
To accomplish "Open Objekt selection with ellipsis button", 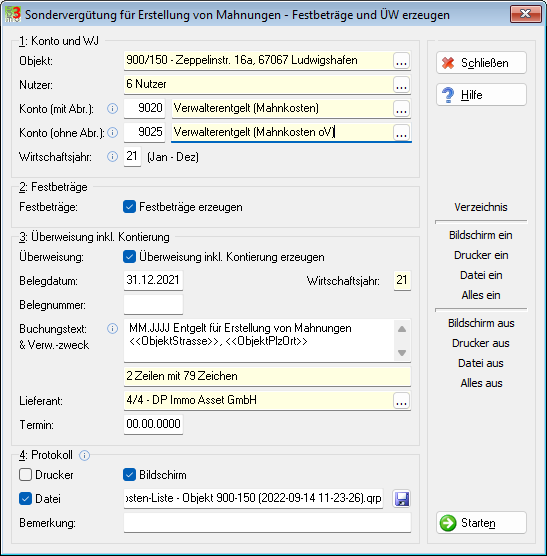I will tap(401, 61).
